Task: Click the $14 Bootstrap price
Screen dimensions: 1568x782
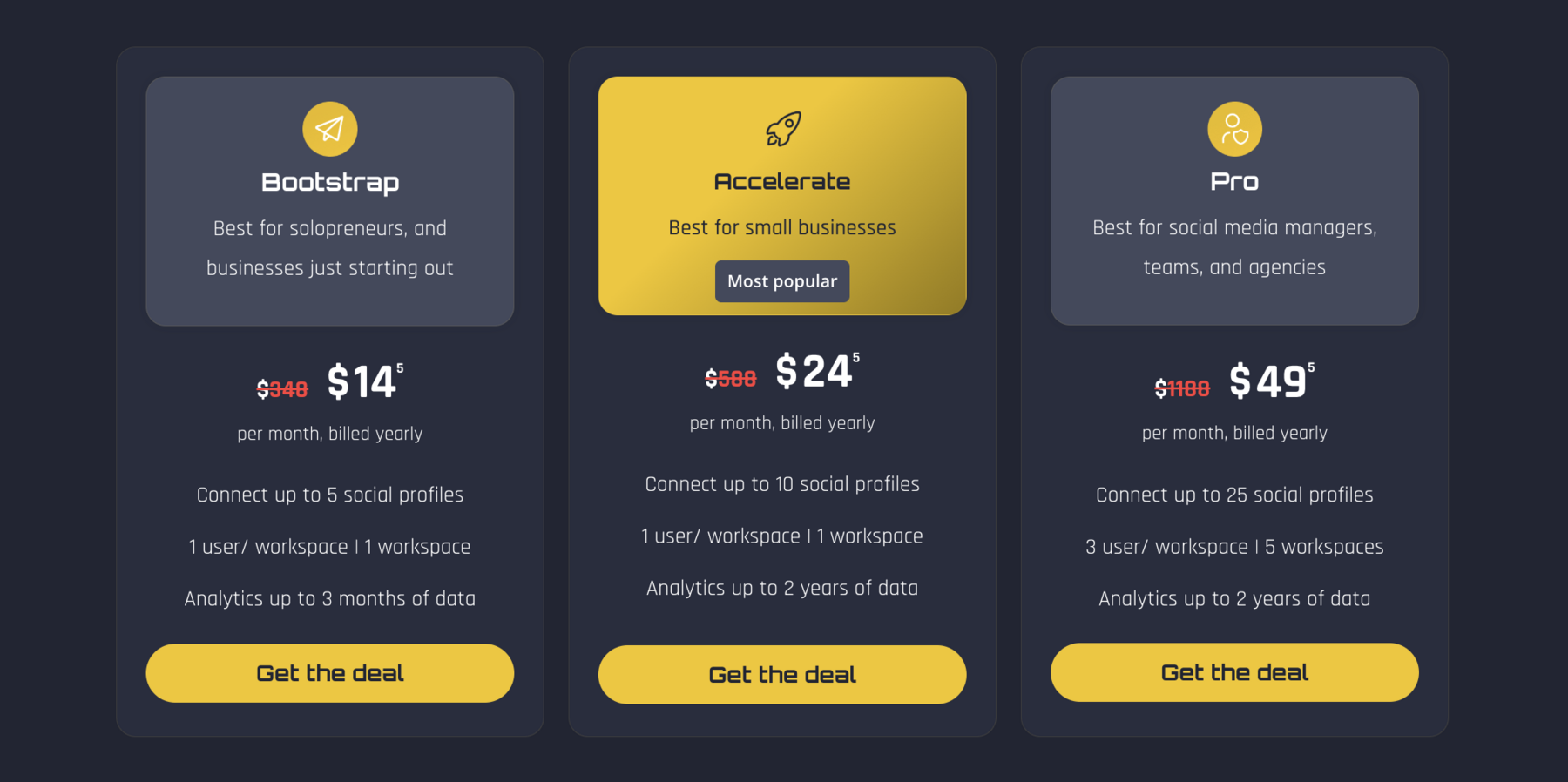Action: [x=362, y=382]
